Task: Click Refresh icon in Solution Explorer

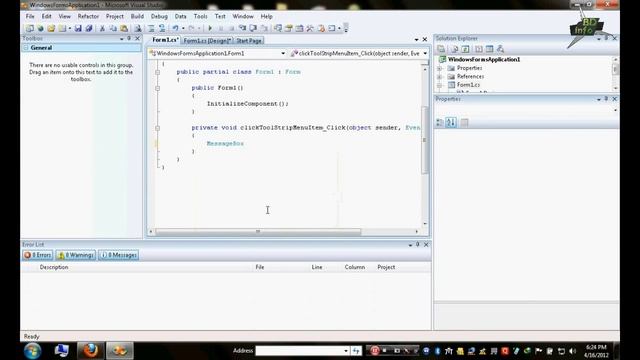Action: point(465,49)
